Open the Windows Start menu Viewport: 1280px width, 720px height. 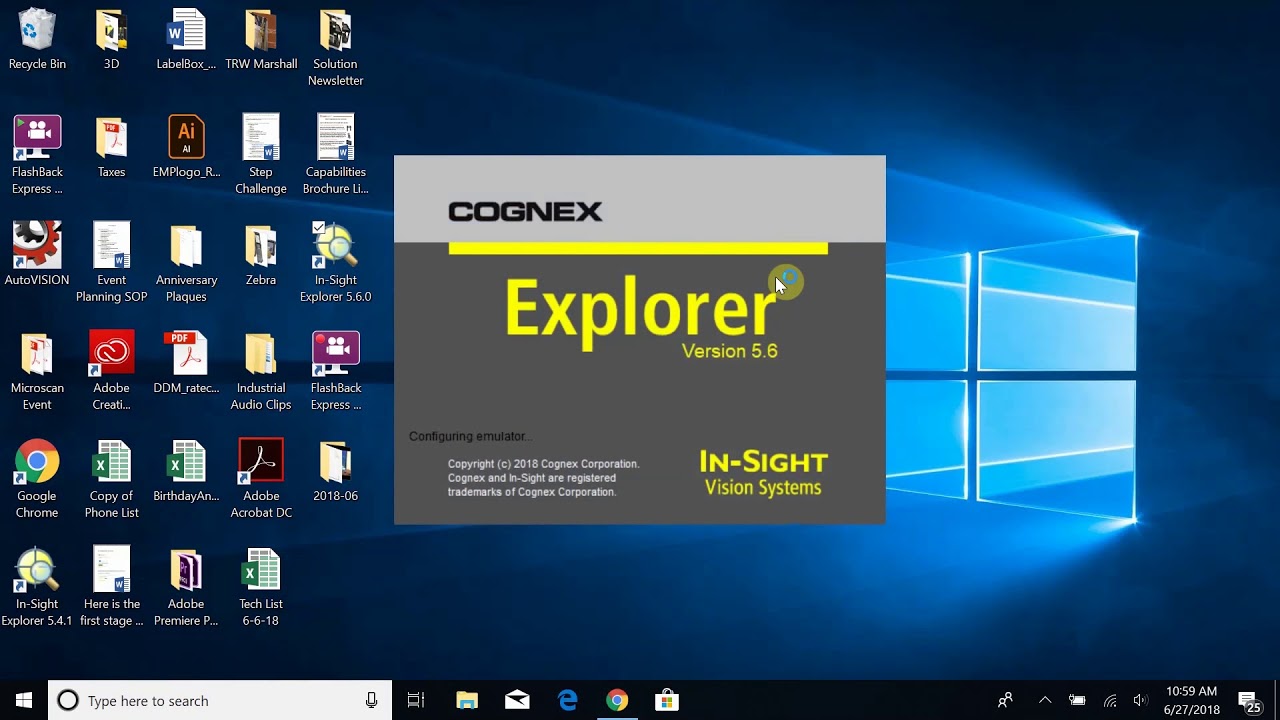pyautogui.click(x=24, y=700)
